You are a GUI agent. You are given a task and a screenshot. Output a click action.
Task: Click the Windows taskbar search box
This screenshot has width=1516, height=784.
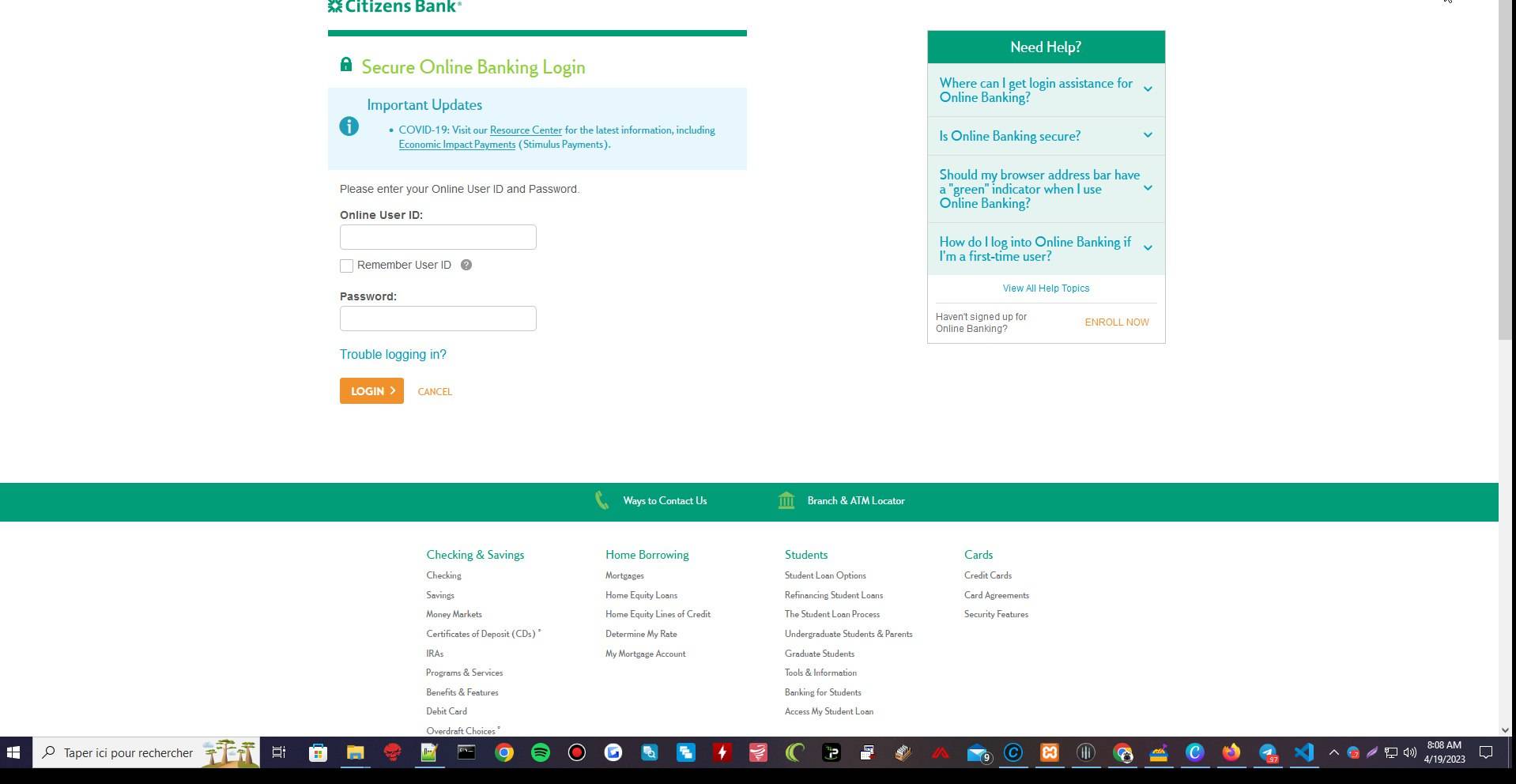click(x=146, y=753)
